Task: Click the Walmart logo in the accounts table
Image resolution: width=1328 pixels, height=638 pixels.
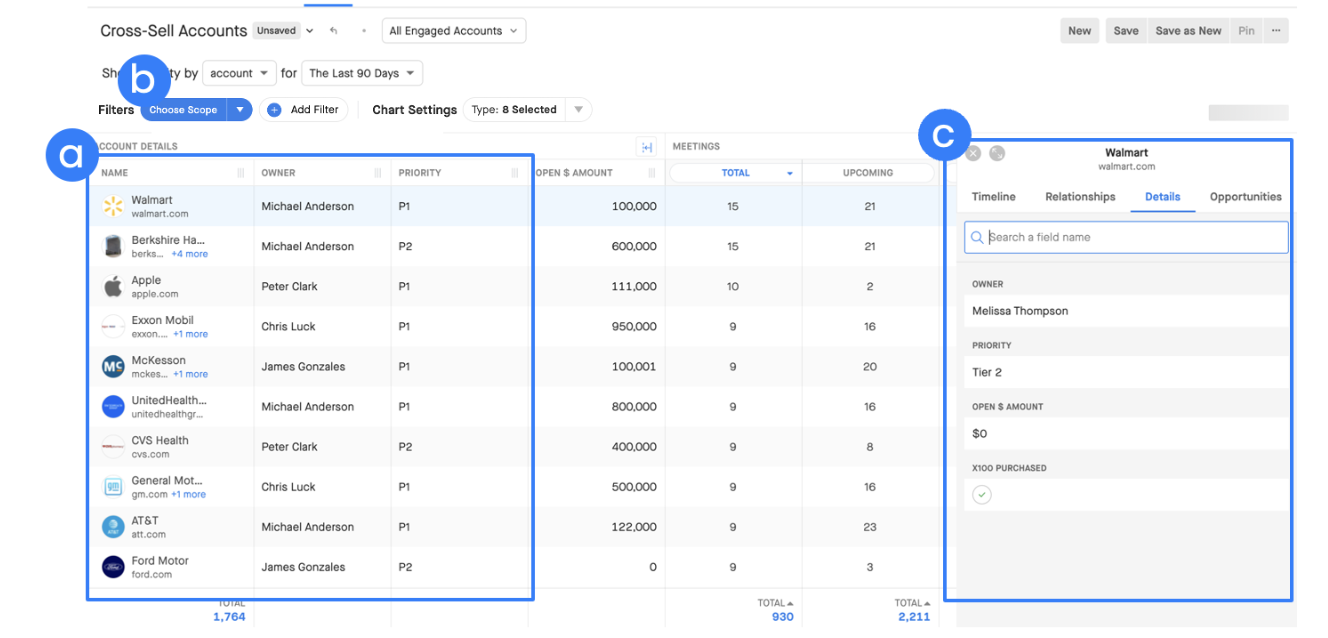Action: coord(113,206)
